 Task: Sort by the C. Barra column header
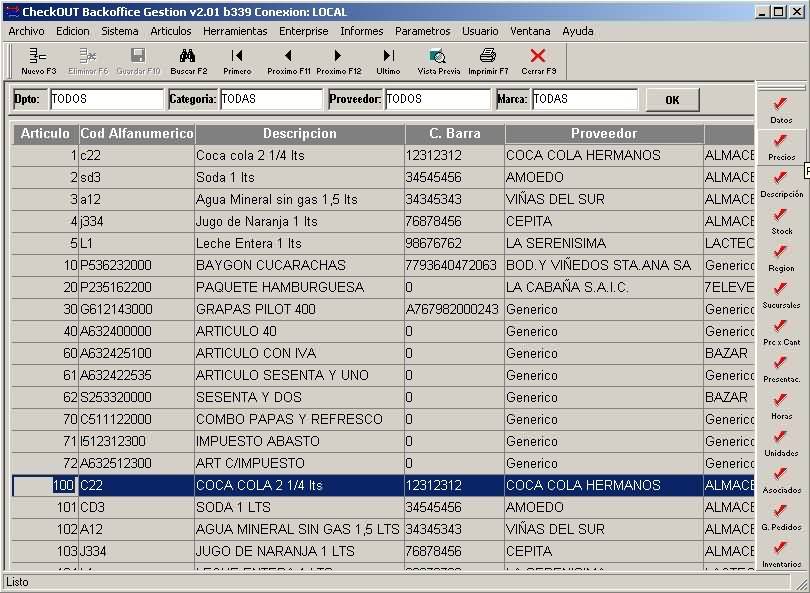[455, 134]
